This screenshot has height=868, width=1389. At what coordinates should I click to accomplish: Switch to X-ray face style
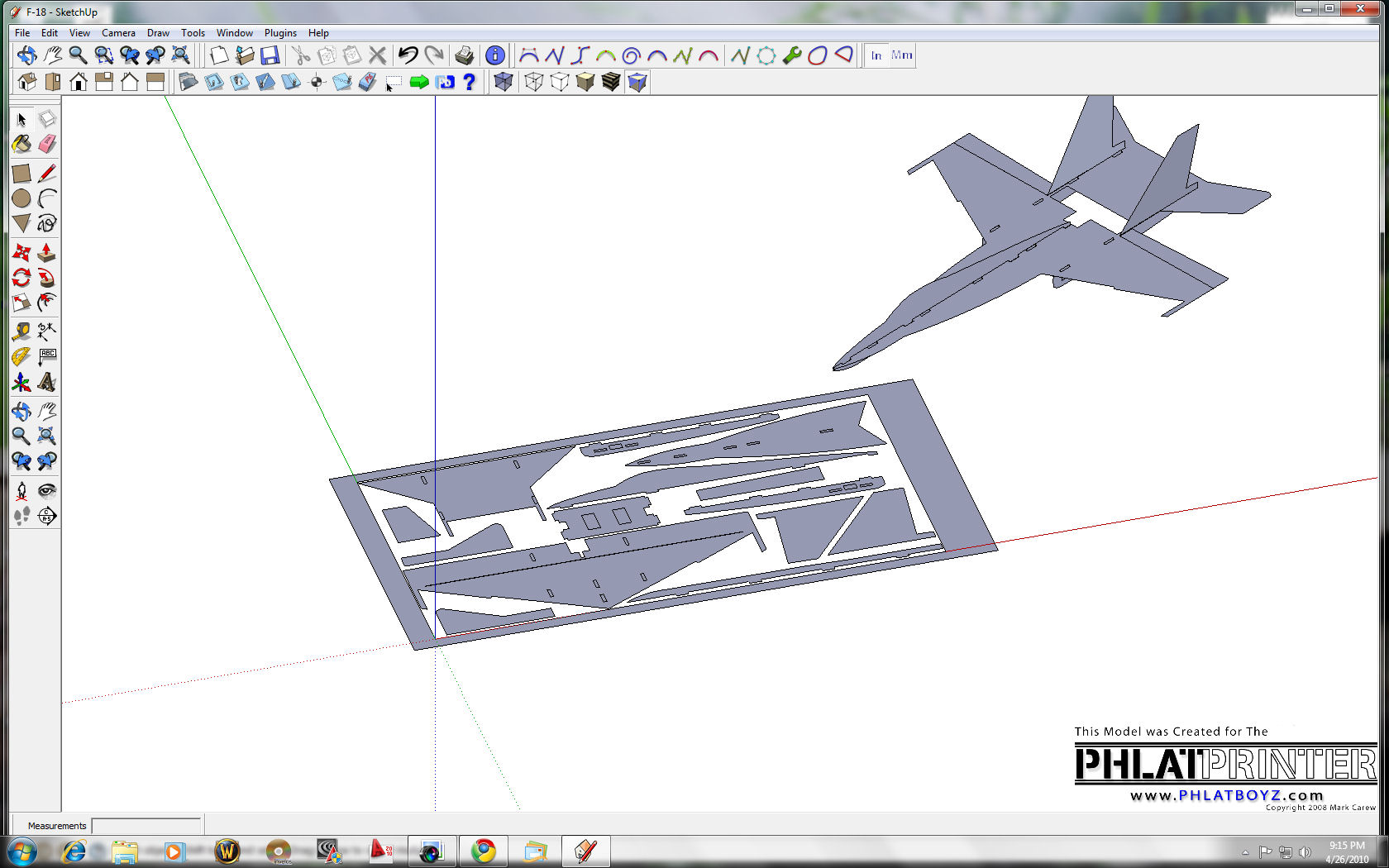[504, 82]
